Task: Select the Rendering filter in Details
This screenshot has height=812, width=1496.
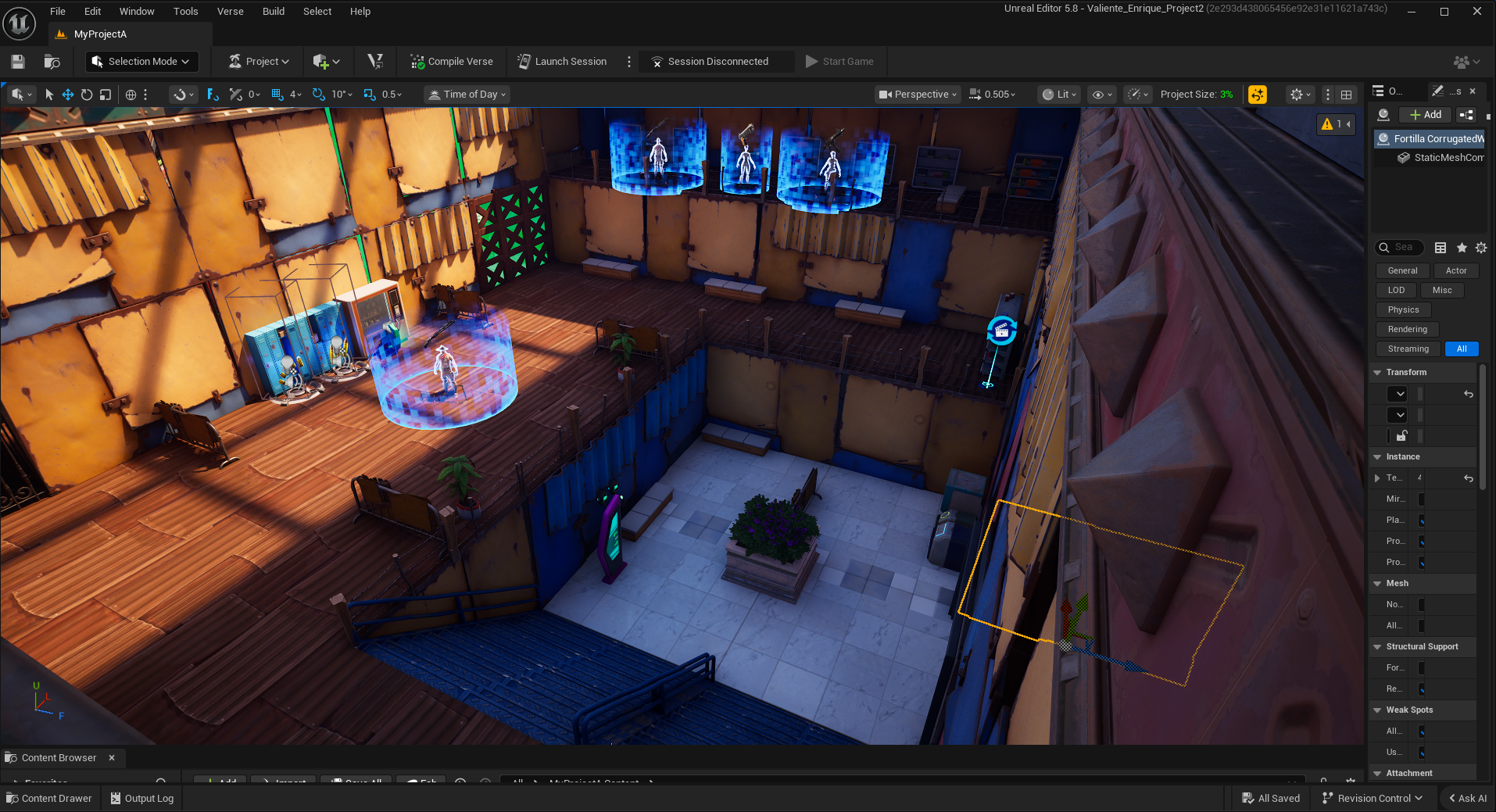Action: pos(1408,330)
